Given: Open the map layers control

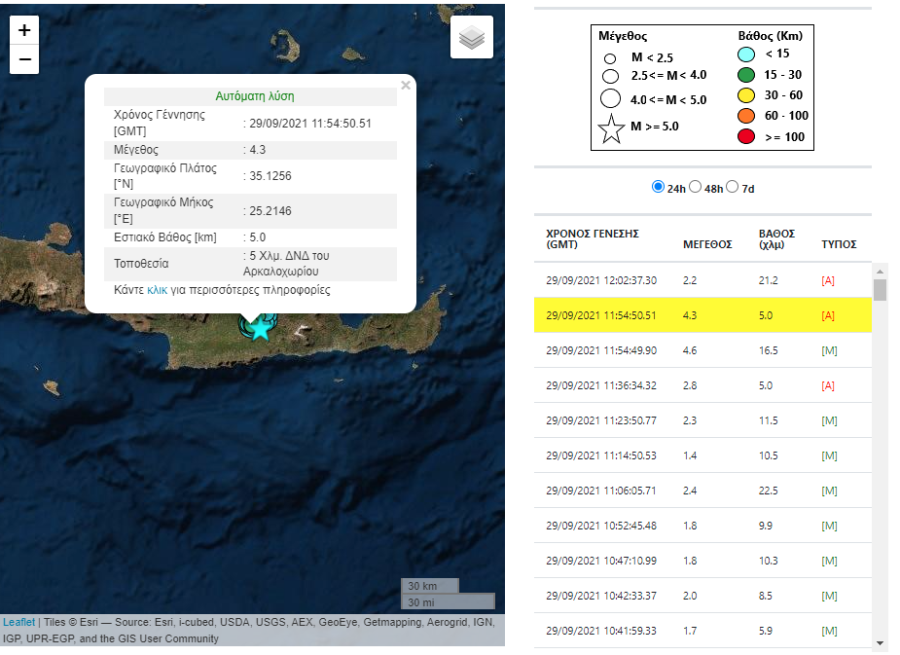Looking at the screenshot, I should (x=472, y=38).
